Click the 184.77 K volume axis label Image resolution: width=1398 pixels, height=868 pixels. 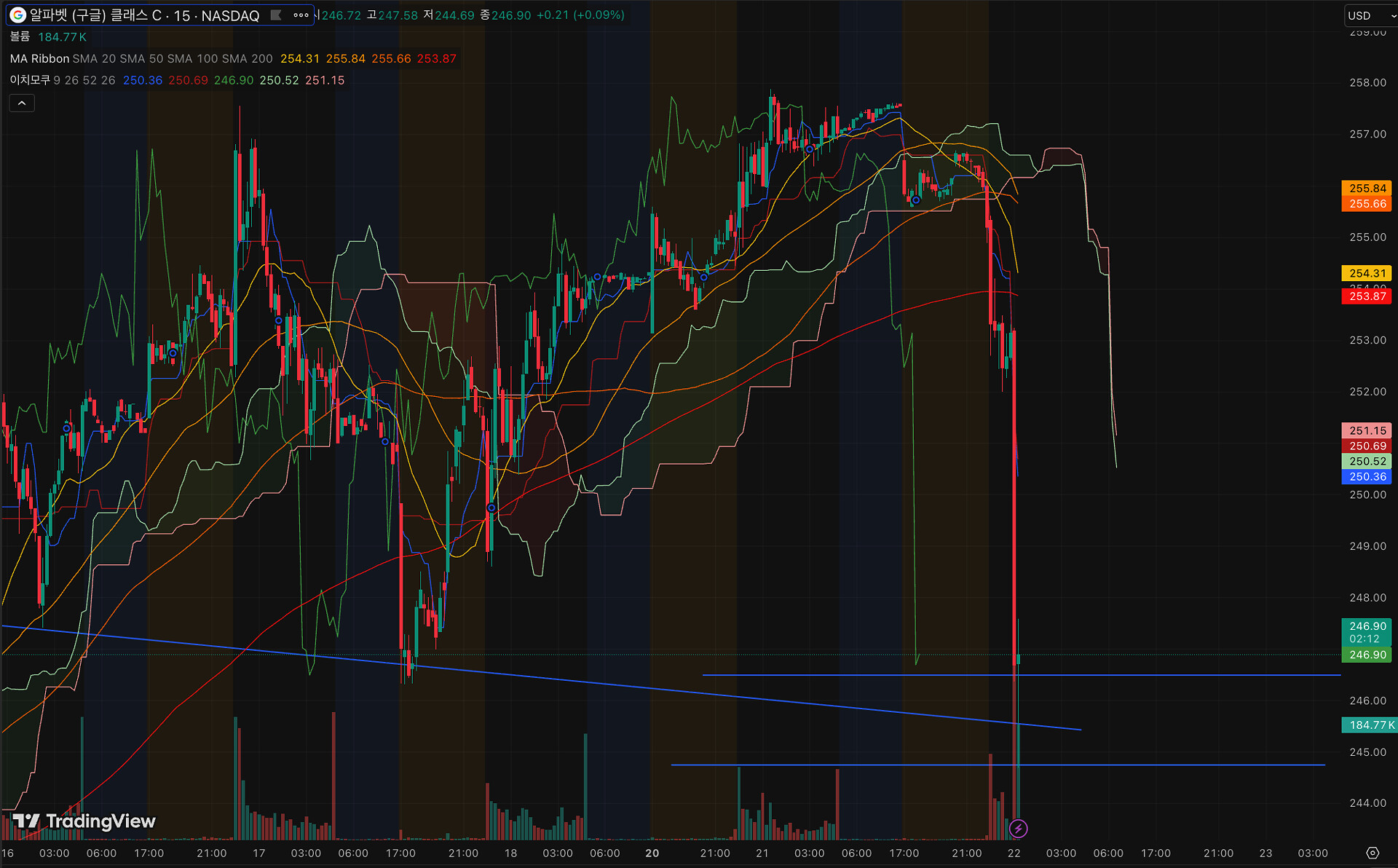point(1369,725)
